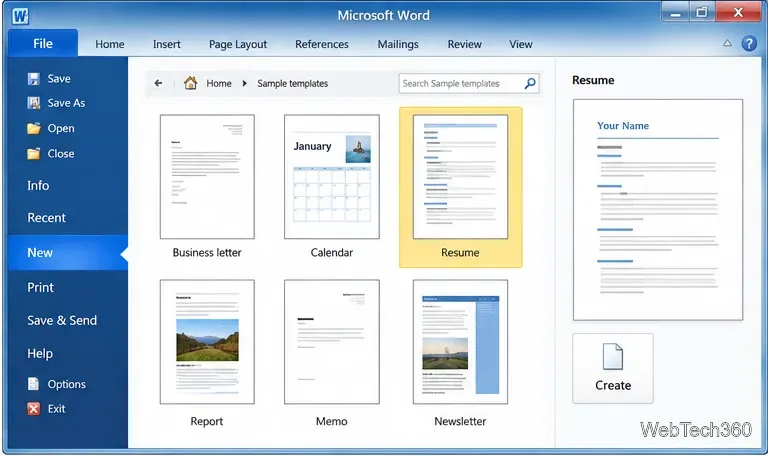The height and width of the screenshot is (456, 768).
Task: Open the Page Layout tab
Action: click(x=238, y=44)
